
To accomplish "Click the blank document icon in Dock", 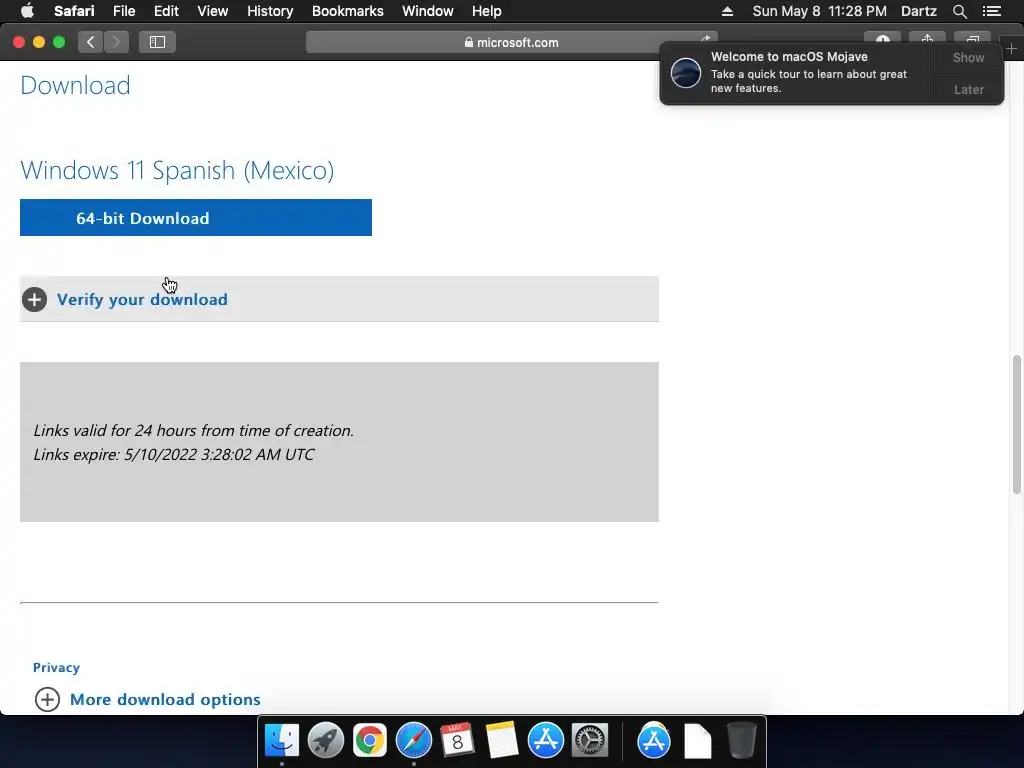I will coord(697,741).
